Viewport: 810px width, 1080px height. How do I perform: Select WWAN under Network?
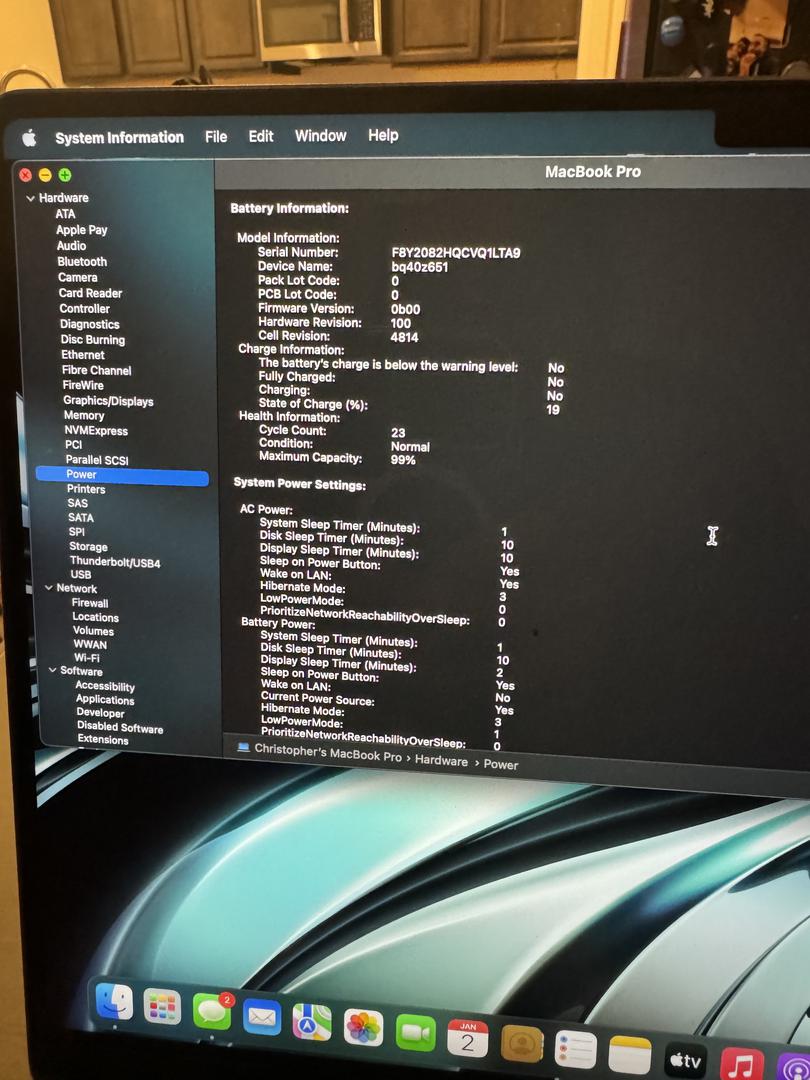[x=90, y=645]
